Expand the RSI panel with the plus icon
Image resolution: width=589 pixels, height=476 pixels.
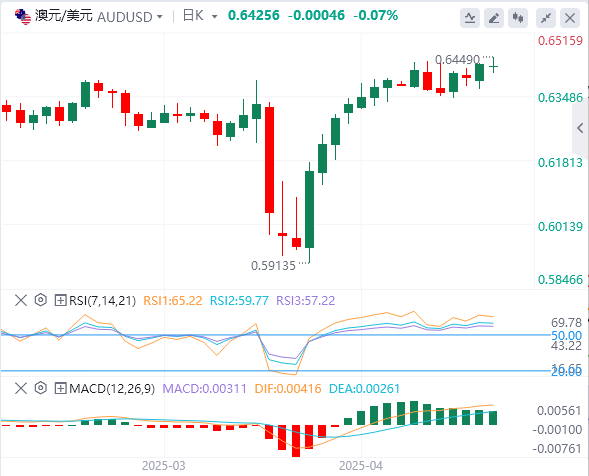tap(60, 300)
